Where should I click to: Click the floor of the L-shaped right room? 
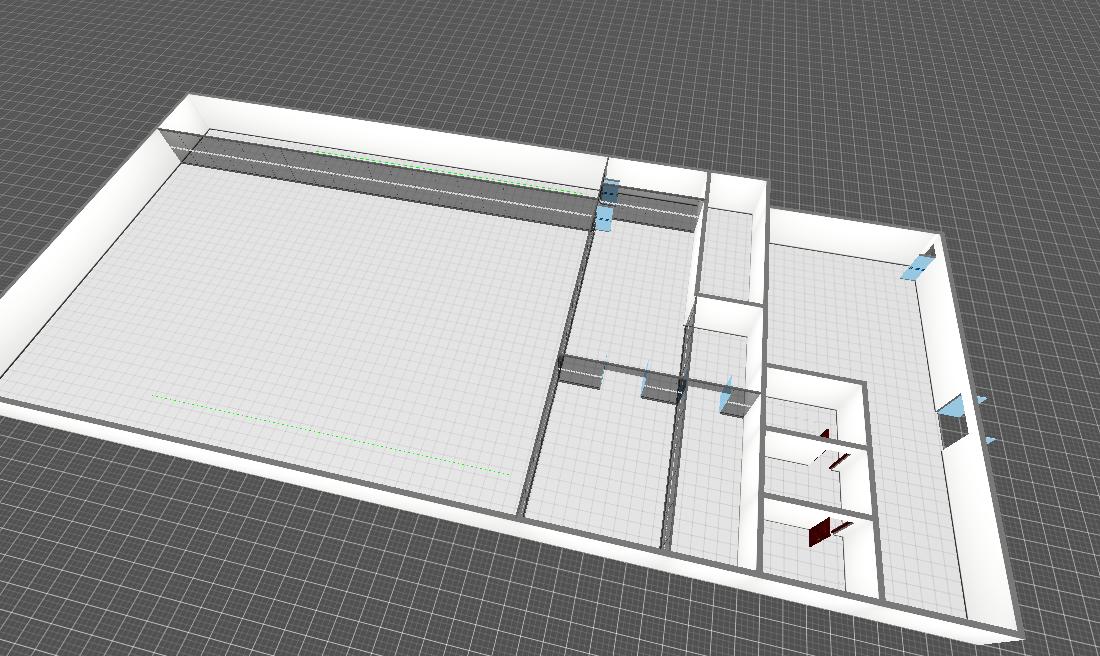[x=850, y=320]
